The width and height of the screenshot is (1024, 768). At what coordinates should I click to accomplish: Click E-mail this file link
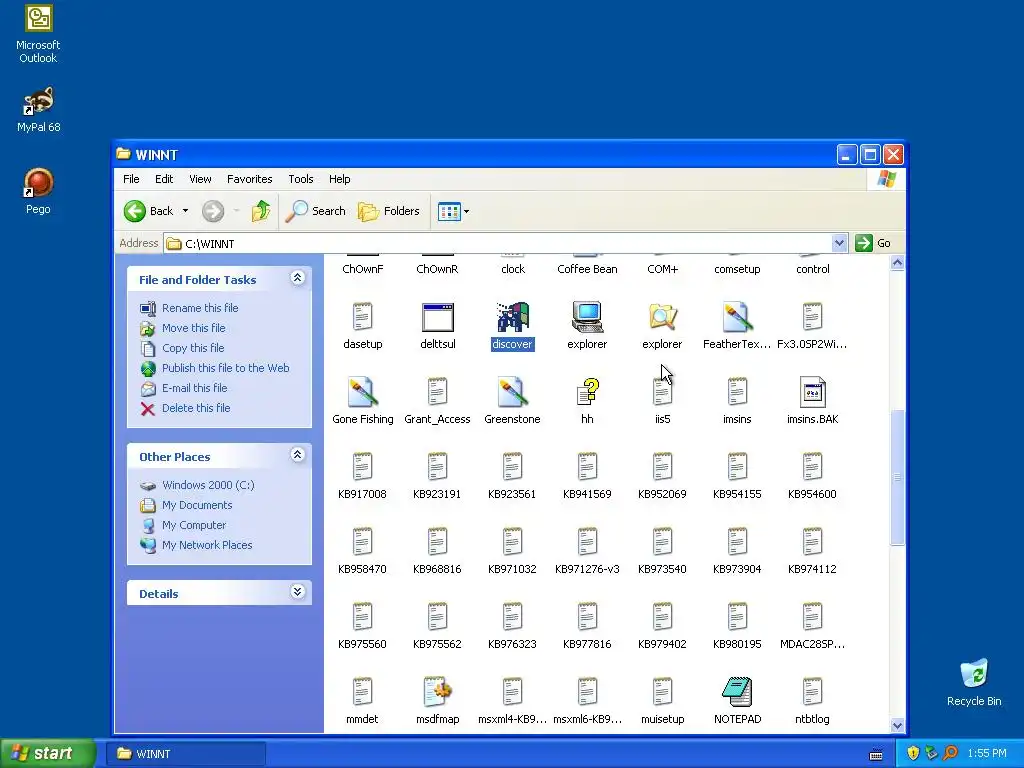coord(195,388)
